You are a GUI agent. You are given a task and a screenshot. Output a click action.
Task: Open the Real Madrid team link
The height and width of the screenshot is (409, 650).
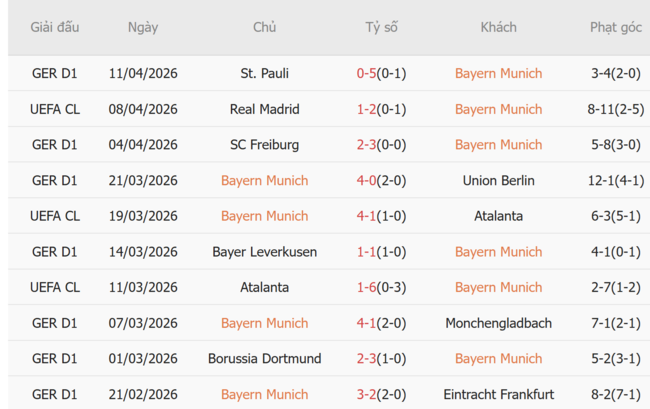tap(264, 109)
